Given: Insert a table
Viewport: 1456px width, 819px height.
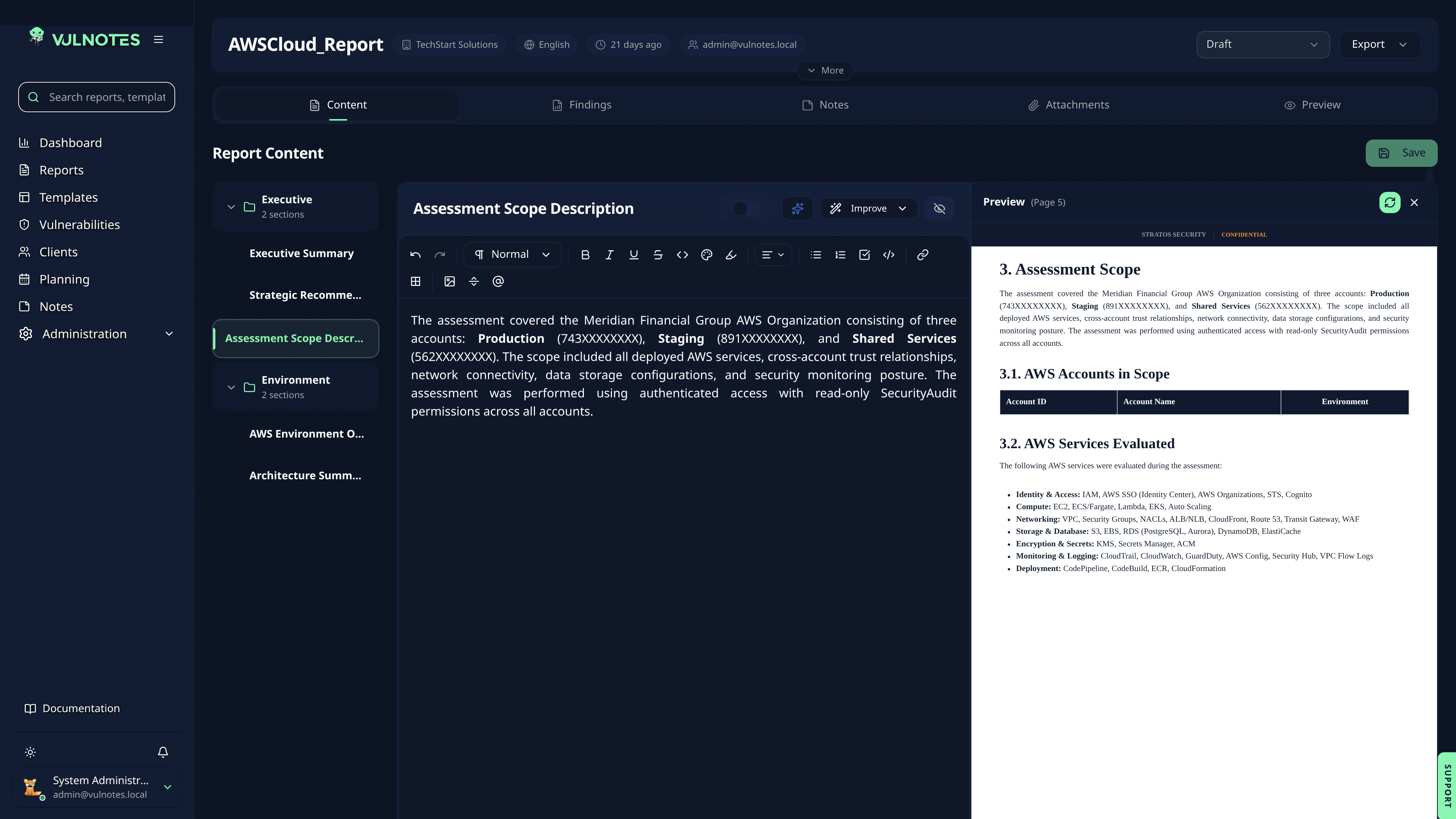Looking at the screenshot, I should point(416,281).
